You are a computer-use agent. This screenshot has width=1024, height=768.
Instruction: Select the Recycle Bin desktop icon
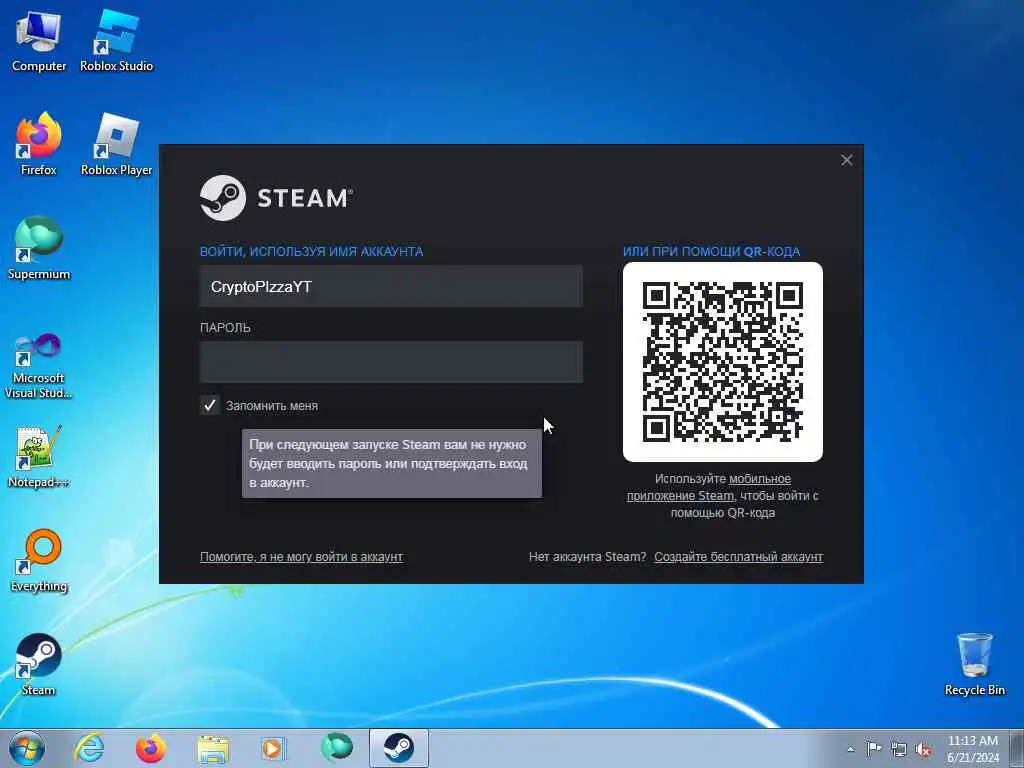tap(974, 665)
